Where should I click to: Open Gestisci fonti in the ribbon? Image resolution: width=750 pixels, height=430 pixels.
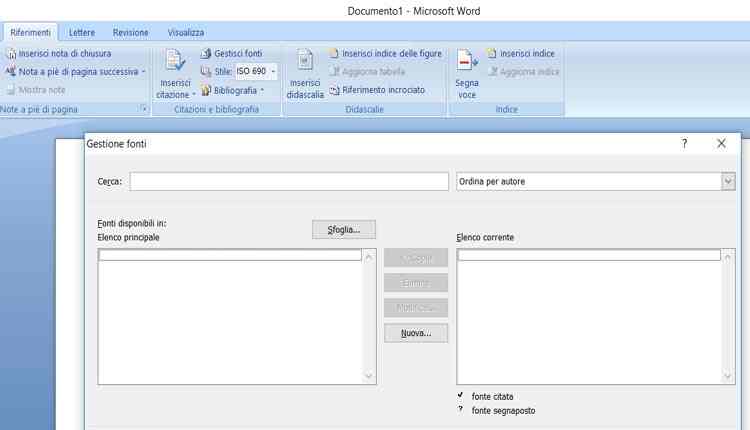click(x=232, y=54)
